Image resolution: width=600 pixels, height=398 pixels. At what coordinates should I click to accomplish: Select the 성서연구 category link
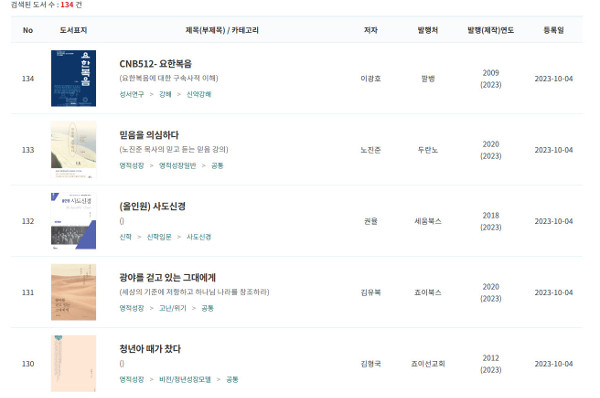[132, 94]
